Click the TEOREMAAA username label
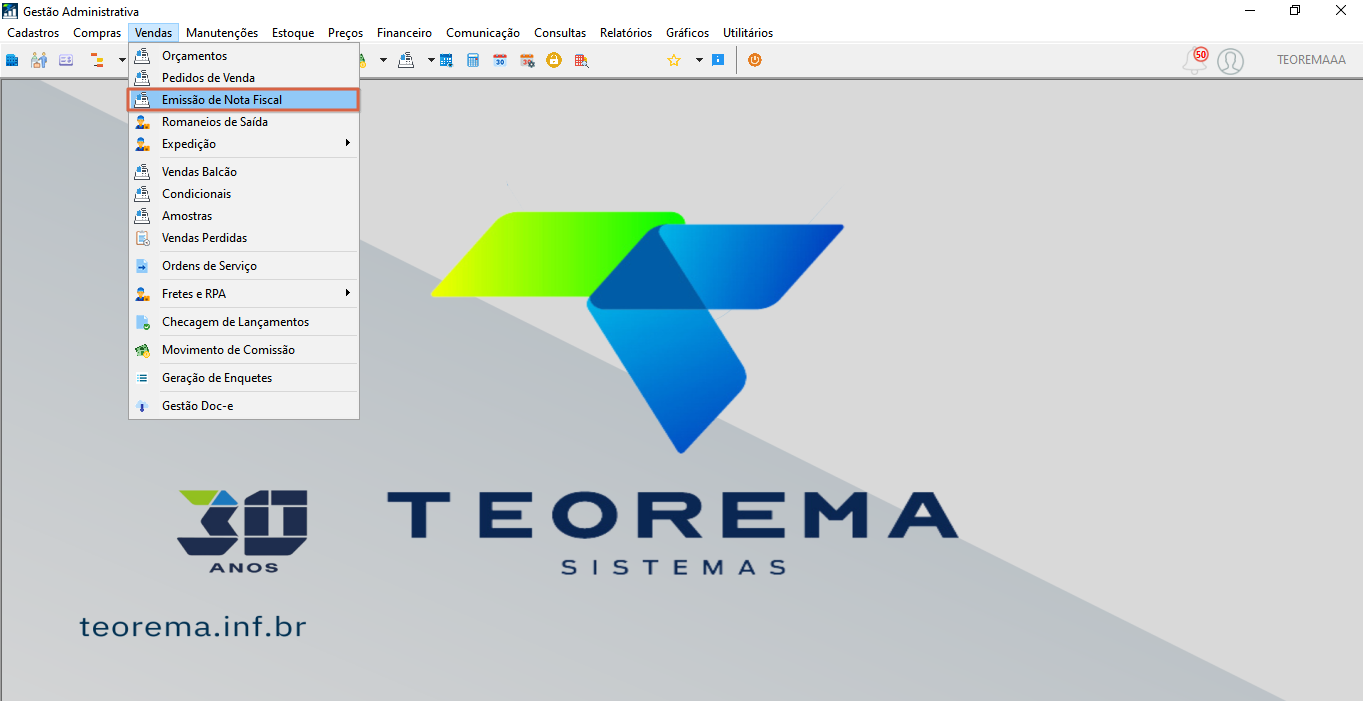Screen dimensions: 1363x701 1311,60
